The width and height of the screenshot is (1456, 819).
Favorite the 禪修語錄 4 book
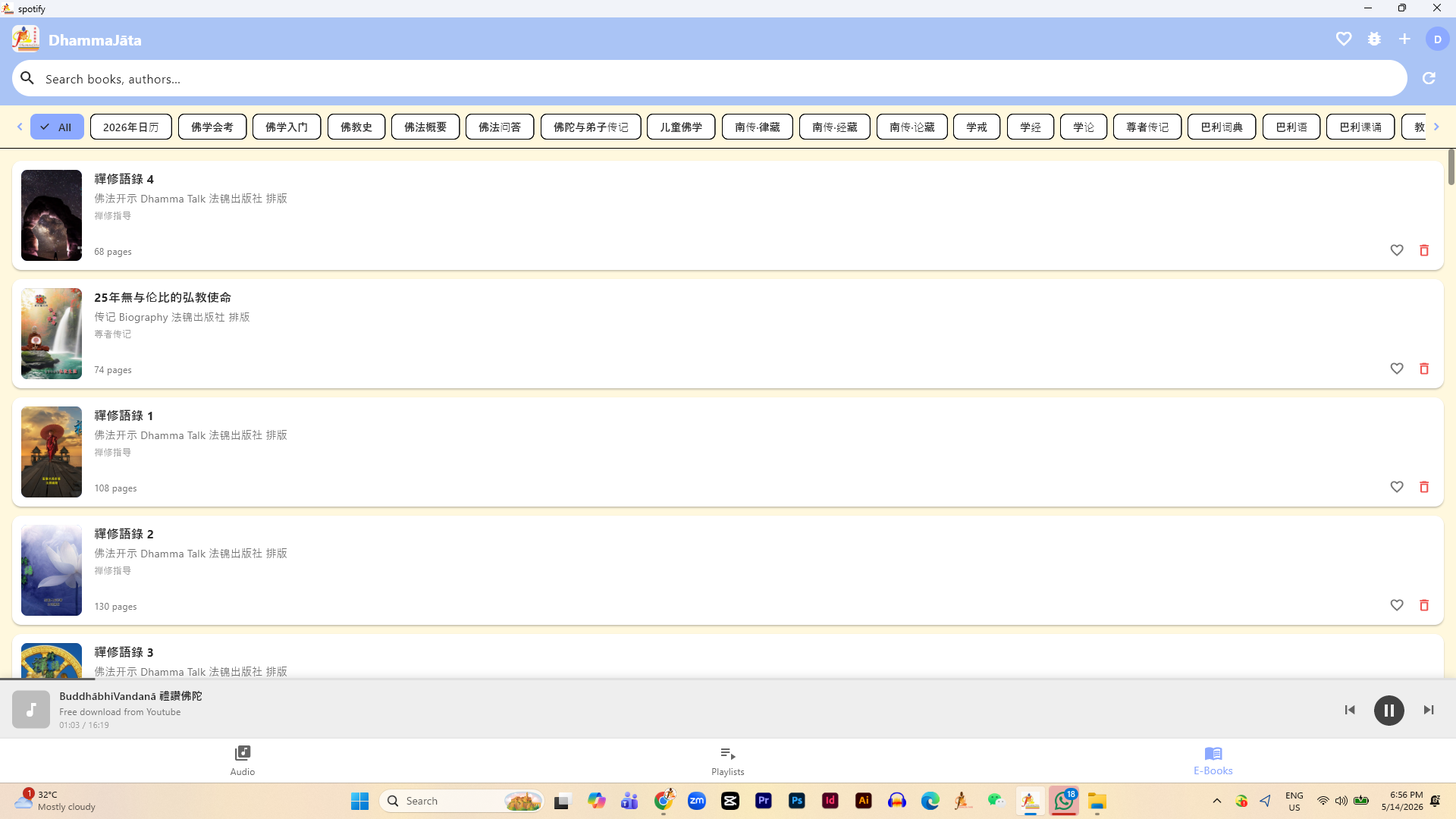1397,250
